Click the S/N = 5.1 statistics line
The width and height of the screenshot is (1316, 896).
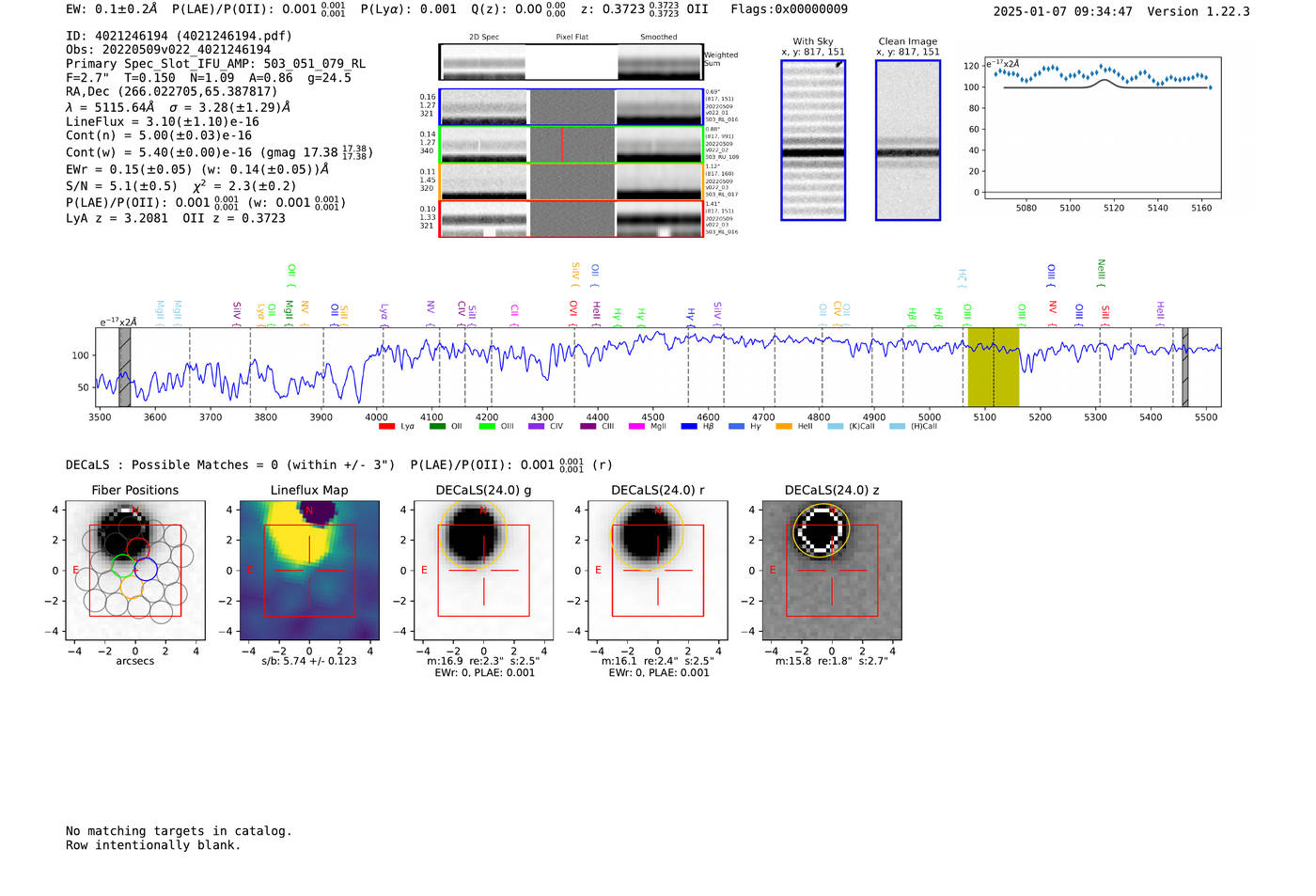[181, 186]
